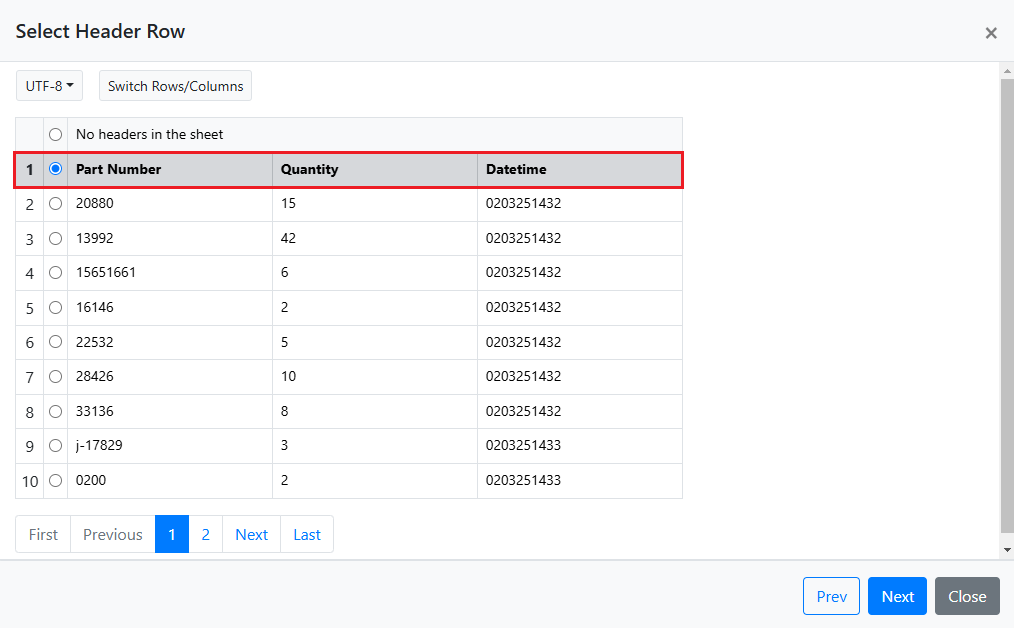Click current page 1 in pagination
The height and width of the screenshot is (628, 1014).
pos(172,534)
